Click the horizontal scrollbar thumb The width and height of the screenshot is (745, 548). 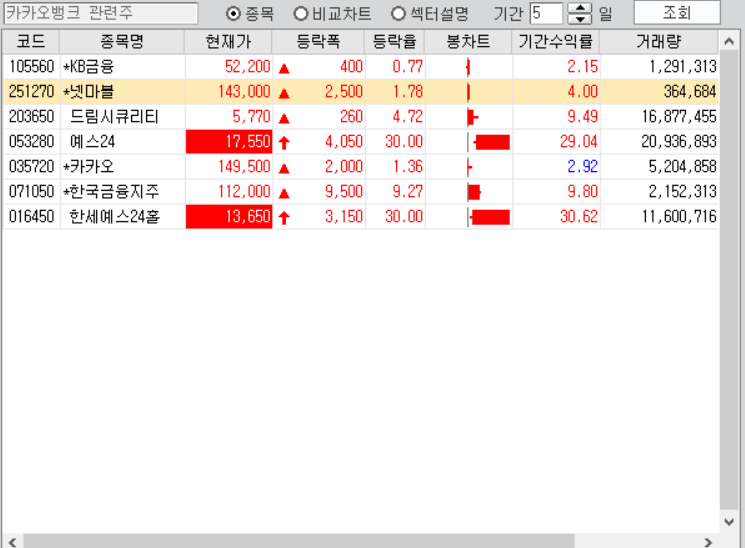click(x=299, y=541)
